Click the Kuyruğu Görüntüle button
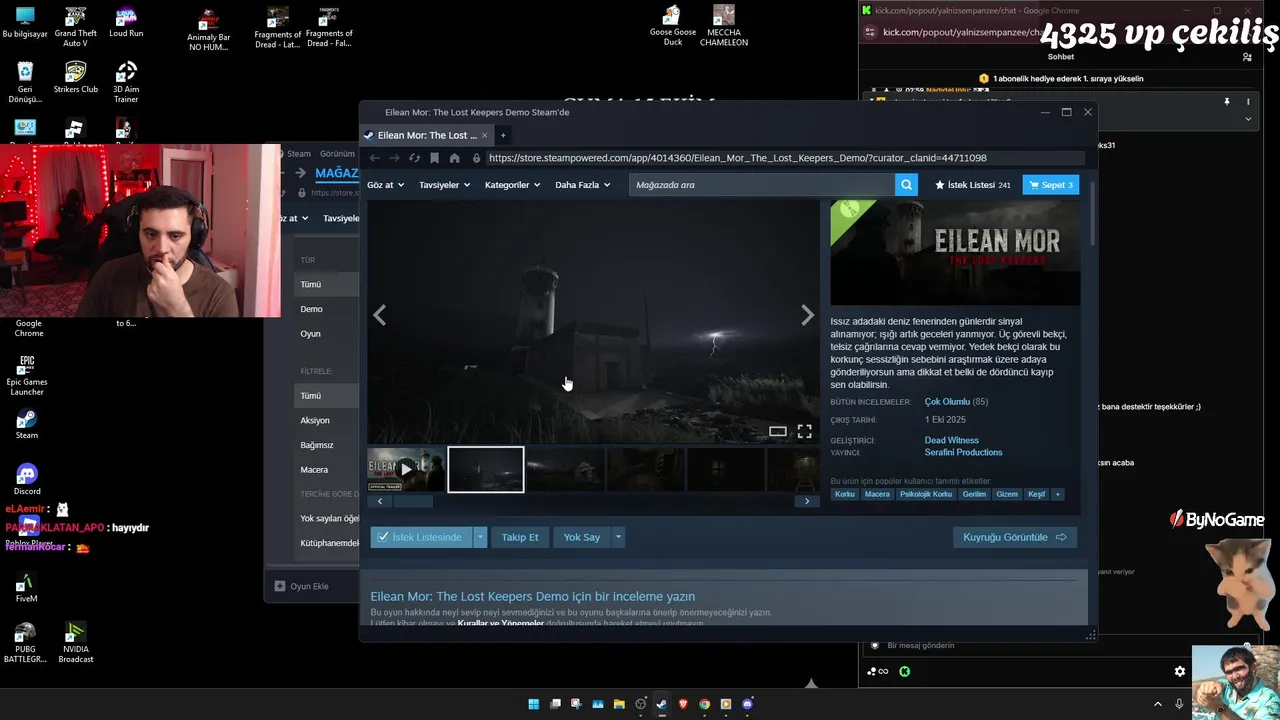This screenshot has height=720, width=1280. coord(1015,537)
